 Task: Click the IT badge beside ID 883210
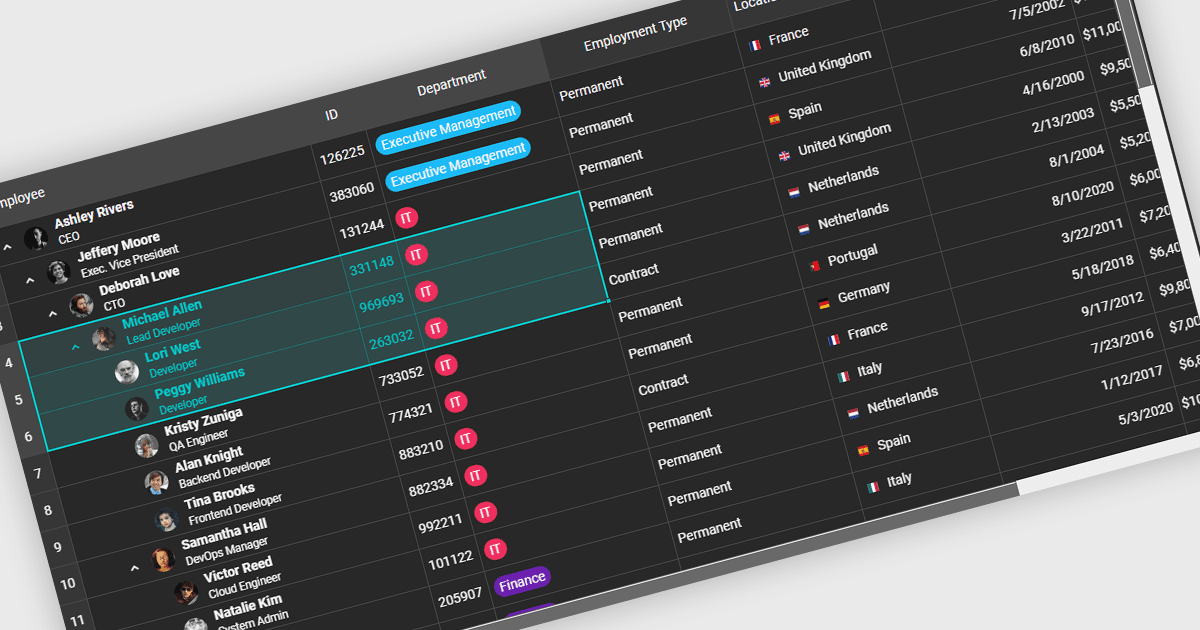[465, 439]
